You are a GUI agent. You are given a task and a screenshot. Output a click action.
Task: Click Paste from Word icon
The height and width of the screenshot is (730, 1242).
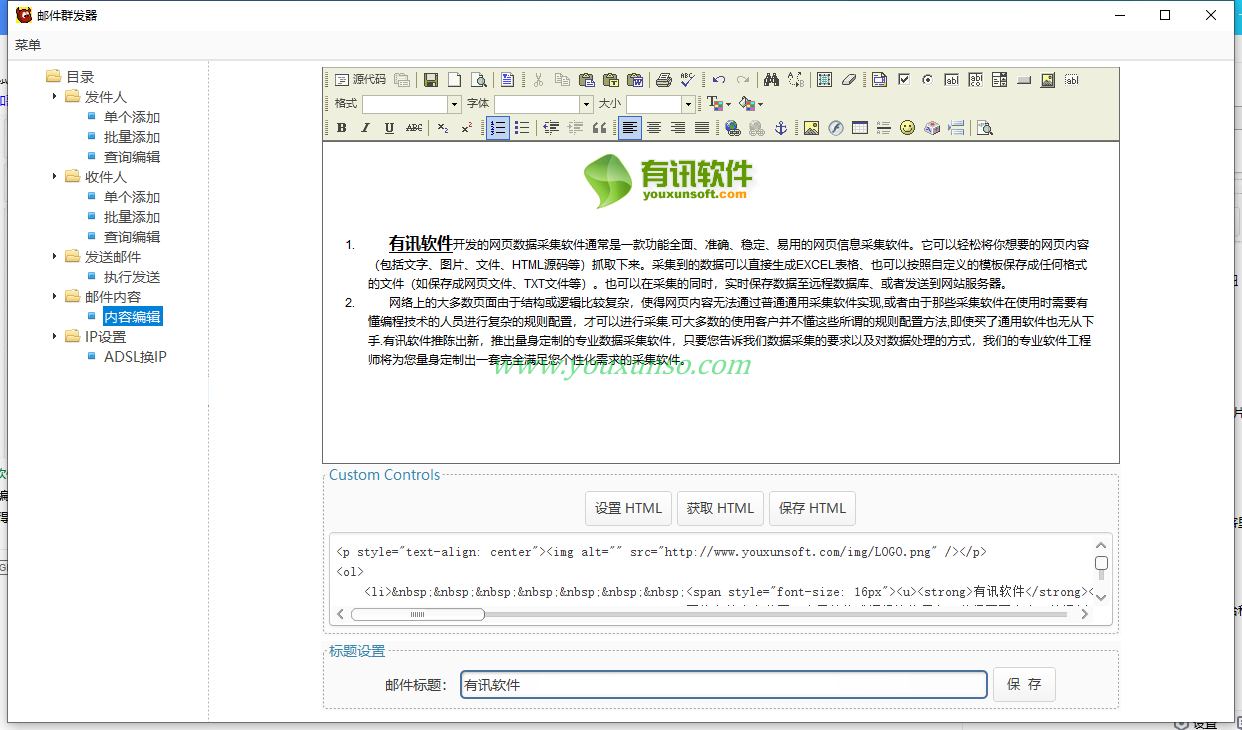pos(634,80)
